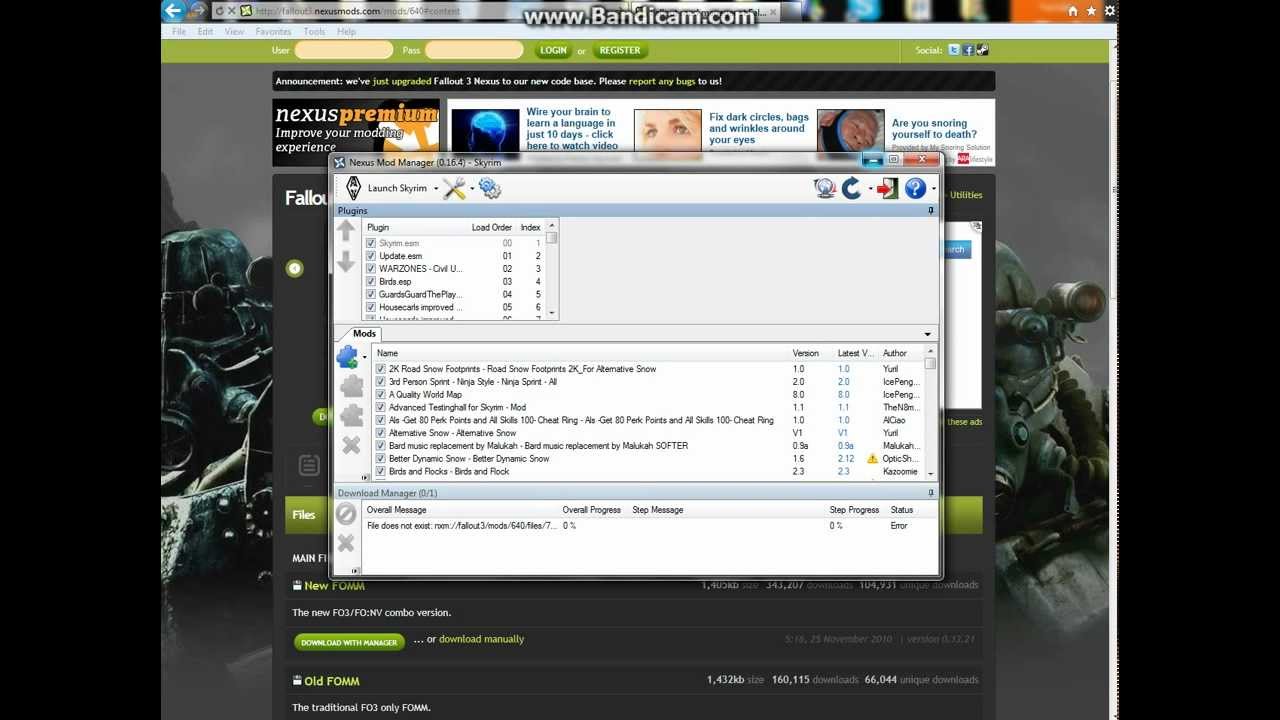The height and width of the screenshot is (720, 1280).
Task: Toggle A Quality World Map mod checkbox
Action: [x=381, y=395]
